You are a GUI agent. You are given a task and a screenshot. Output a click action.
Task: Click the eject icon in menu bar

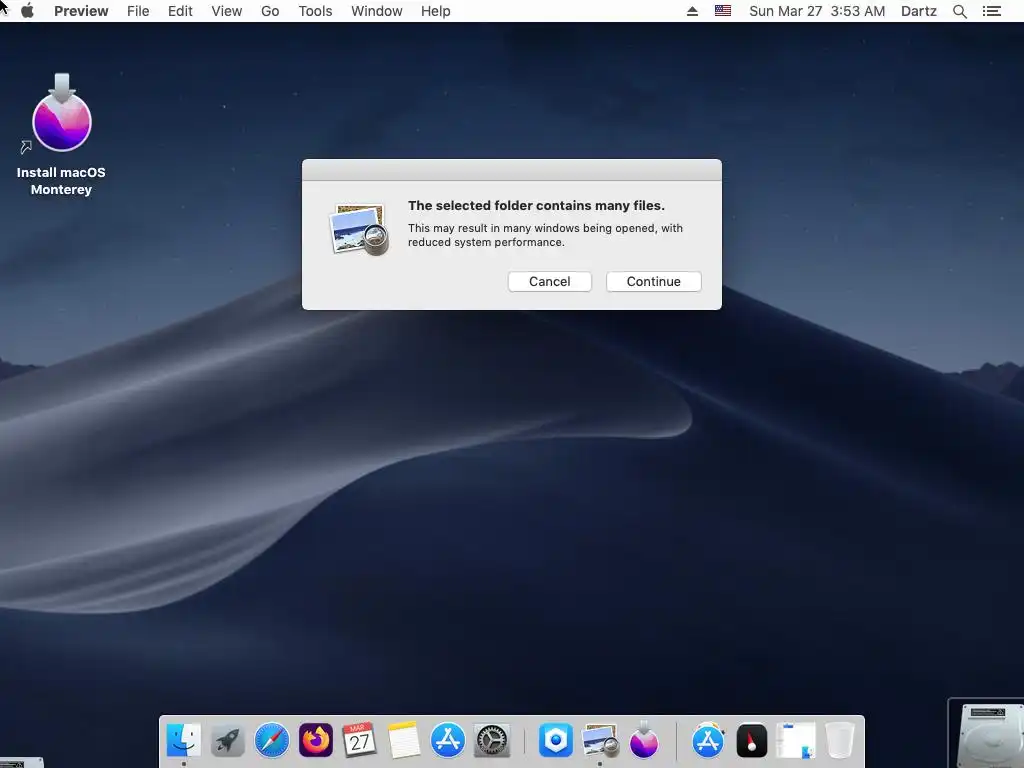click(692, 11)
